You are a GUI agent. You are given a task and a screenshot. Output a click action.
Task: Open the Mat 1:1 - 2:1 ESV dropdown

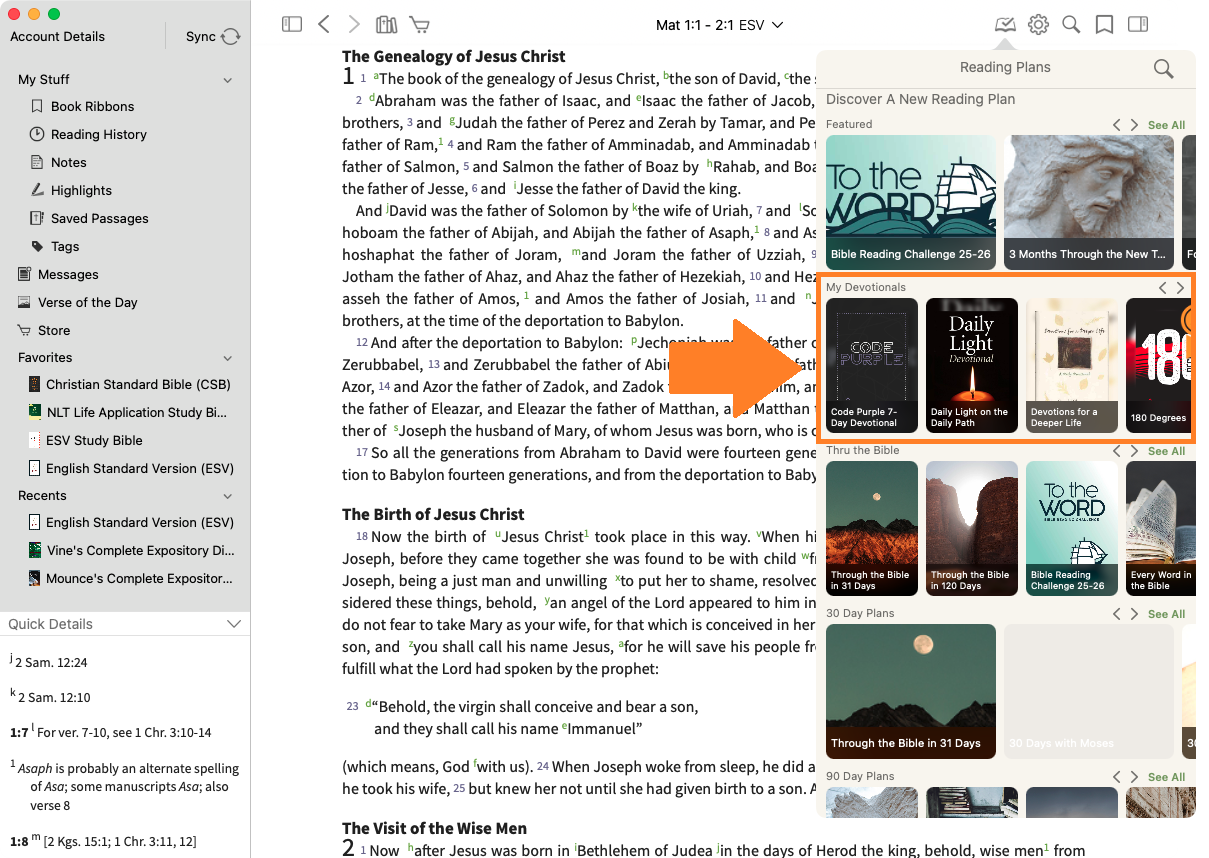pyautogui.click(x=719, y=25)
